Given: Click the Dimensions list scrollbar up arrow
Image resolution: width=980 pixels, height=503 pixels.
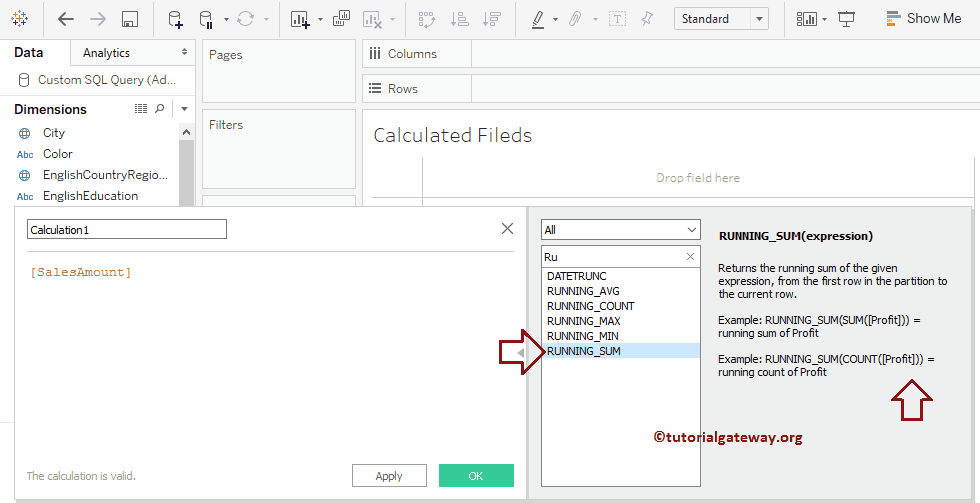Looking at the screenshot, I should (x=186, y=132).
